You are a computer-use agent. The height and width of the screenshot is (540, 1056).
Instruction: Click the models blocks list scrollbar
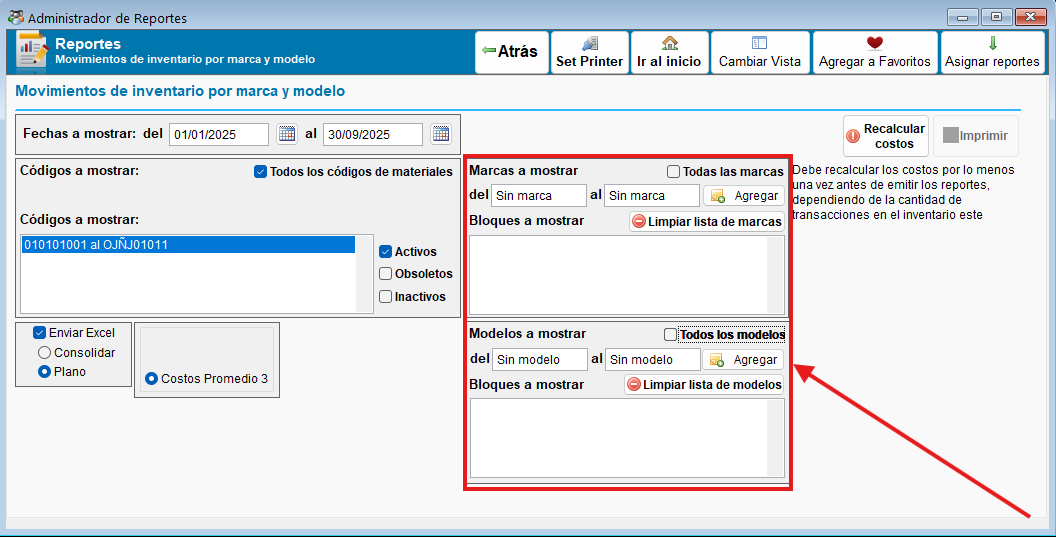coord(775,438)
